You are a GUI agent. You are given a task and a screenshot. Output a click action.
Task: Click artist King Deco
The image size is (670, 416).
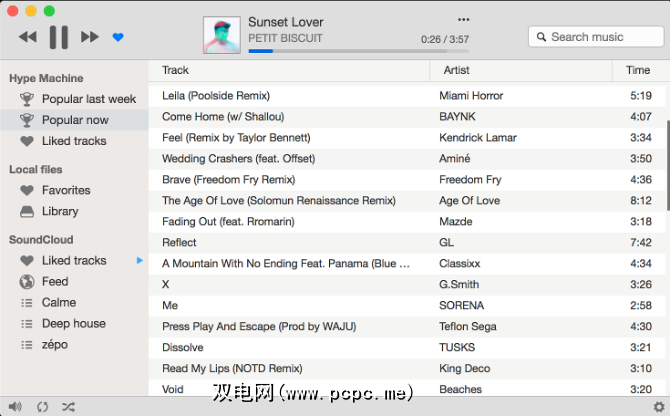point(464,369)
